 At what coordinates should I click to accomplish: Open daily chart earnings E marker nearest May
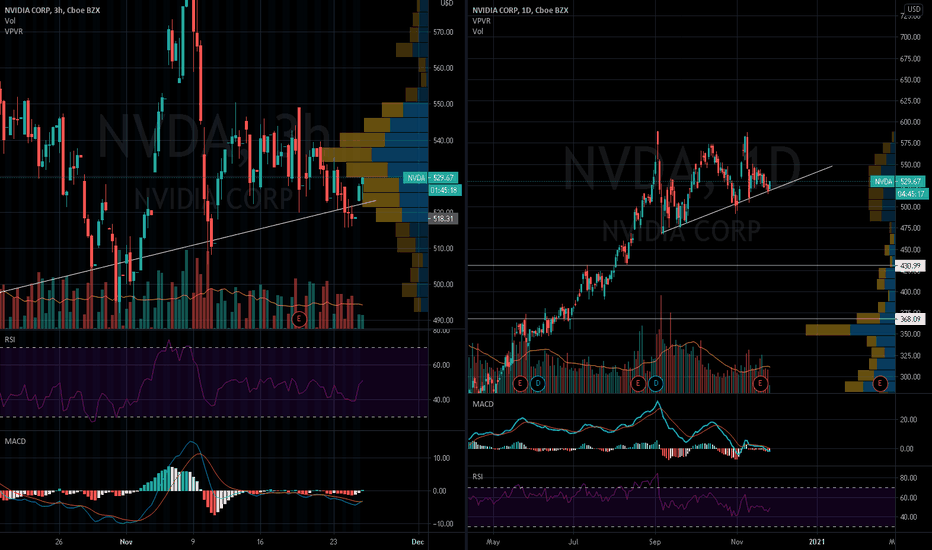[x=520, y=384]
